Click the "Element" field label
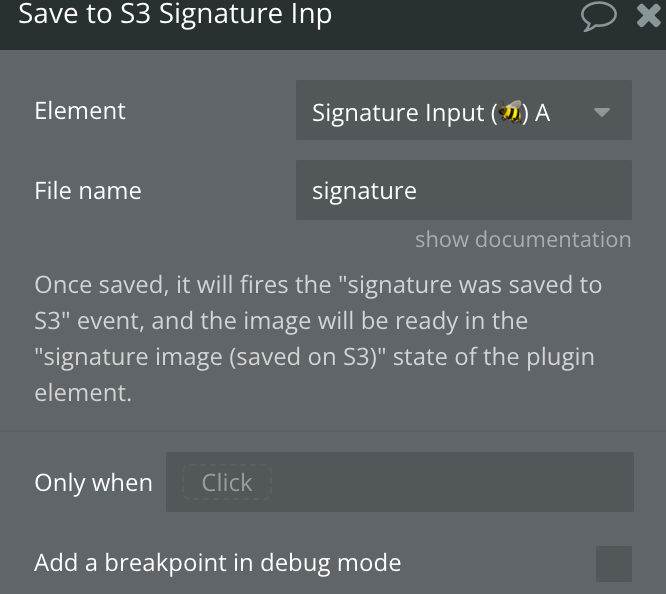Screen dimensions: 666x594 80,111
